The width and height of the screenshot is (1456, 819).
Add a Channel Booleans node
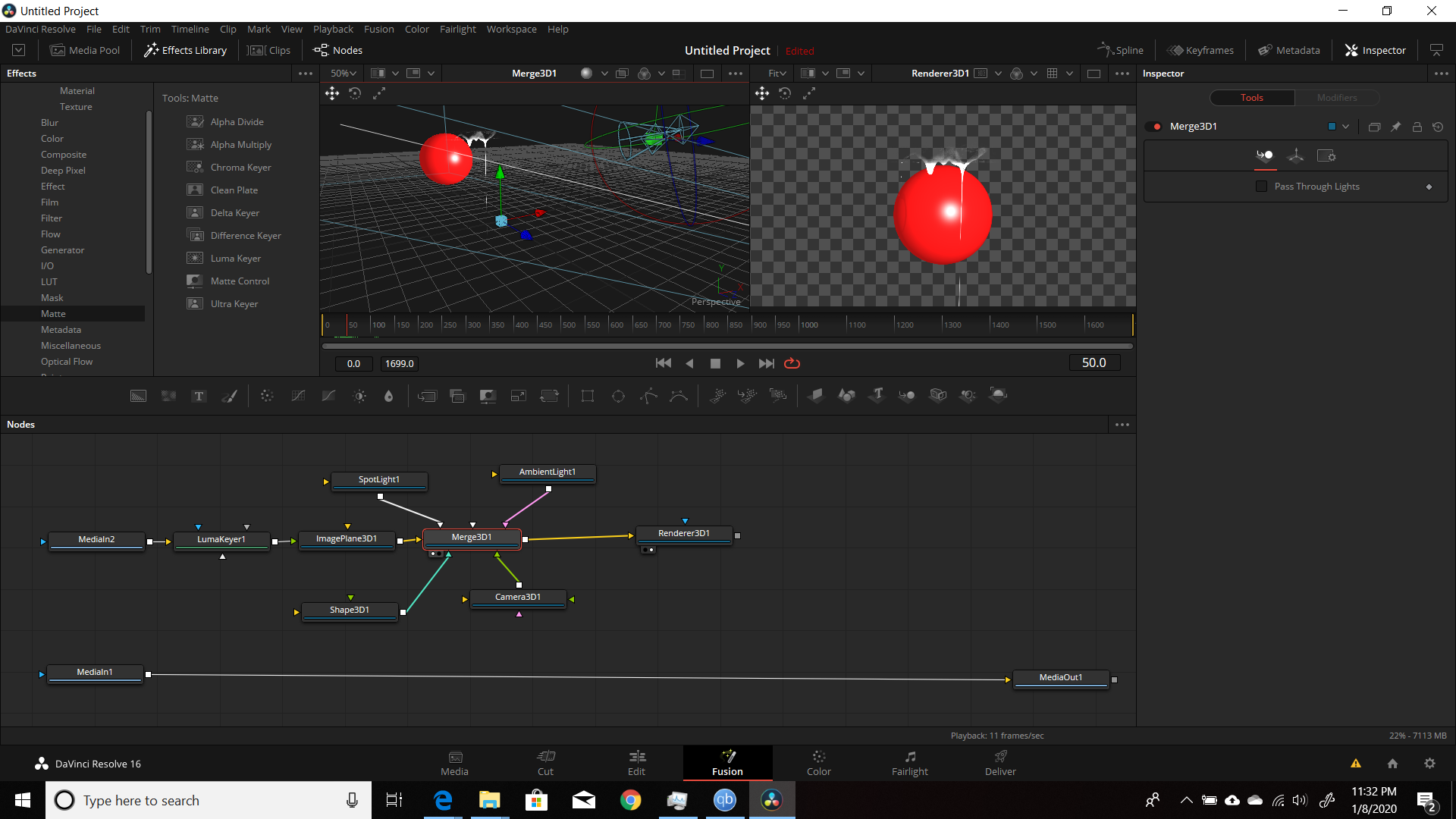tap(457, 396)
